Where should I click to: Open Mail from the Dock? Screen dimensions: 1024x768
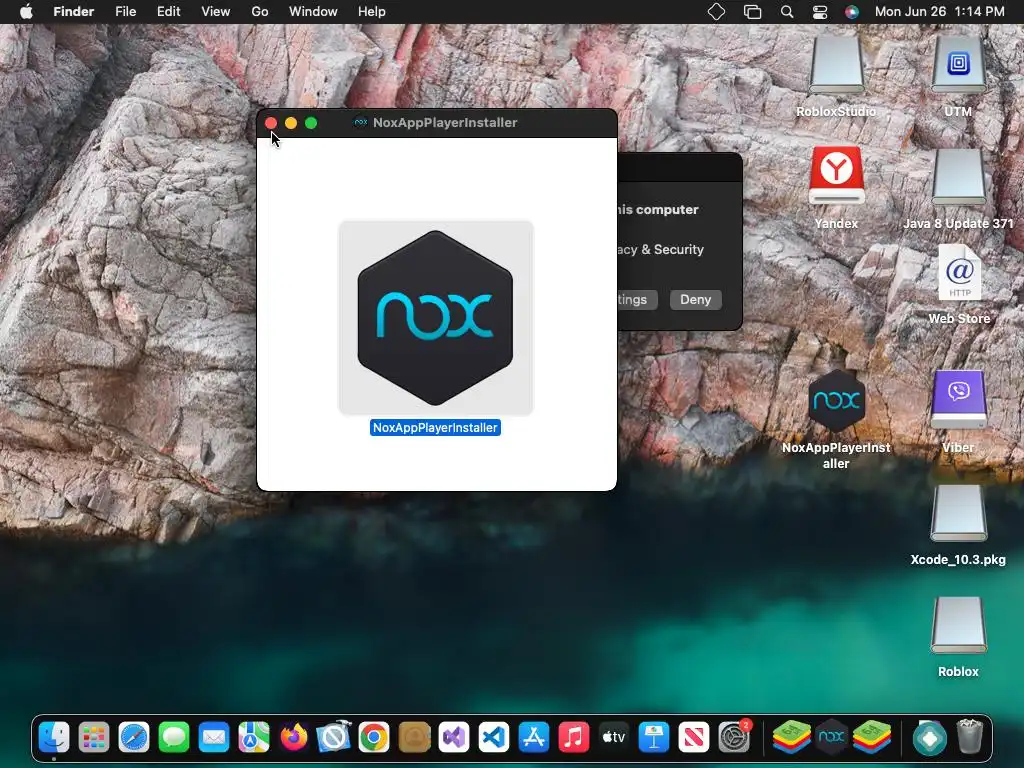click(x=214, y=738)
